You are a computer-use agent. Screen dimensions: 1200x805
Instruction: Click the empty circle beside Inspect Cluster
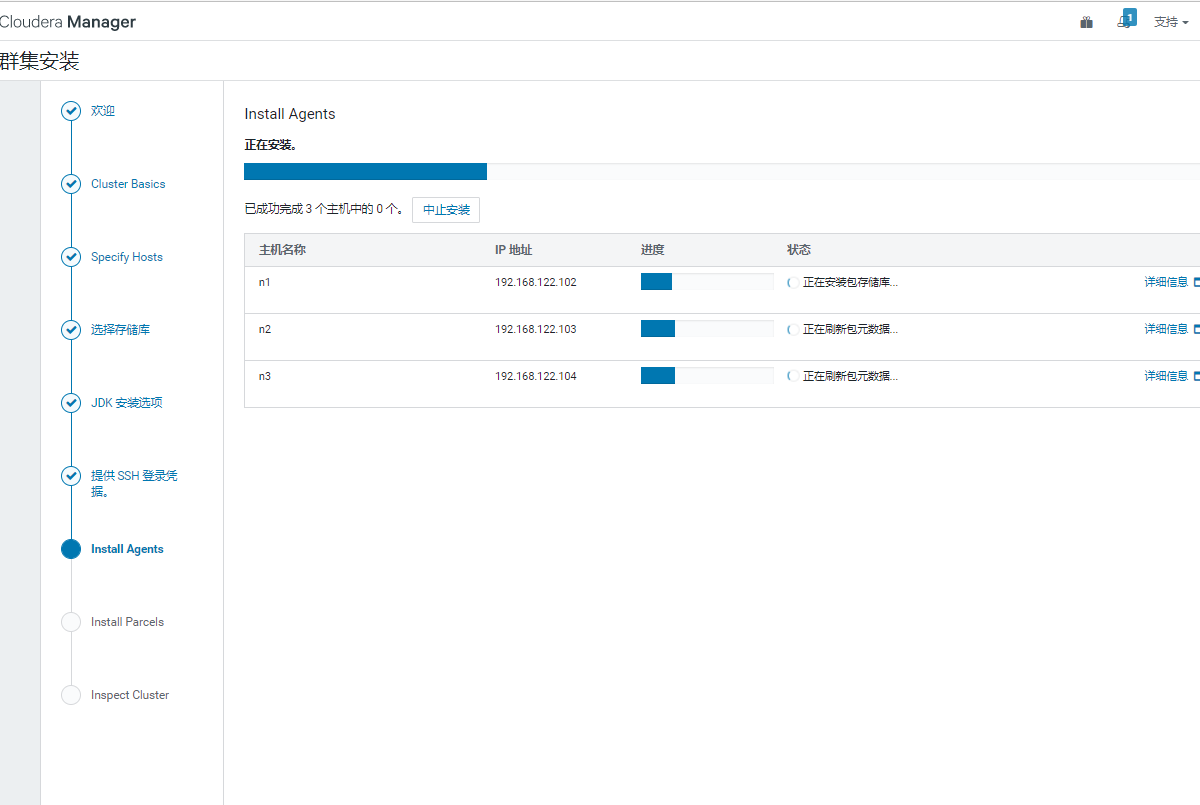coord(71,695)
